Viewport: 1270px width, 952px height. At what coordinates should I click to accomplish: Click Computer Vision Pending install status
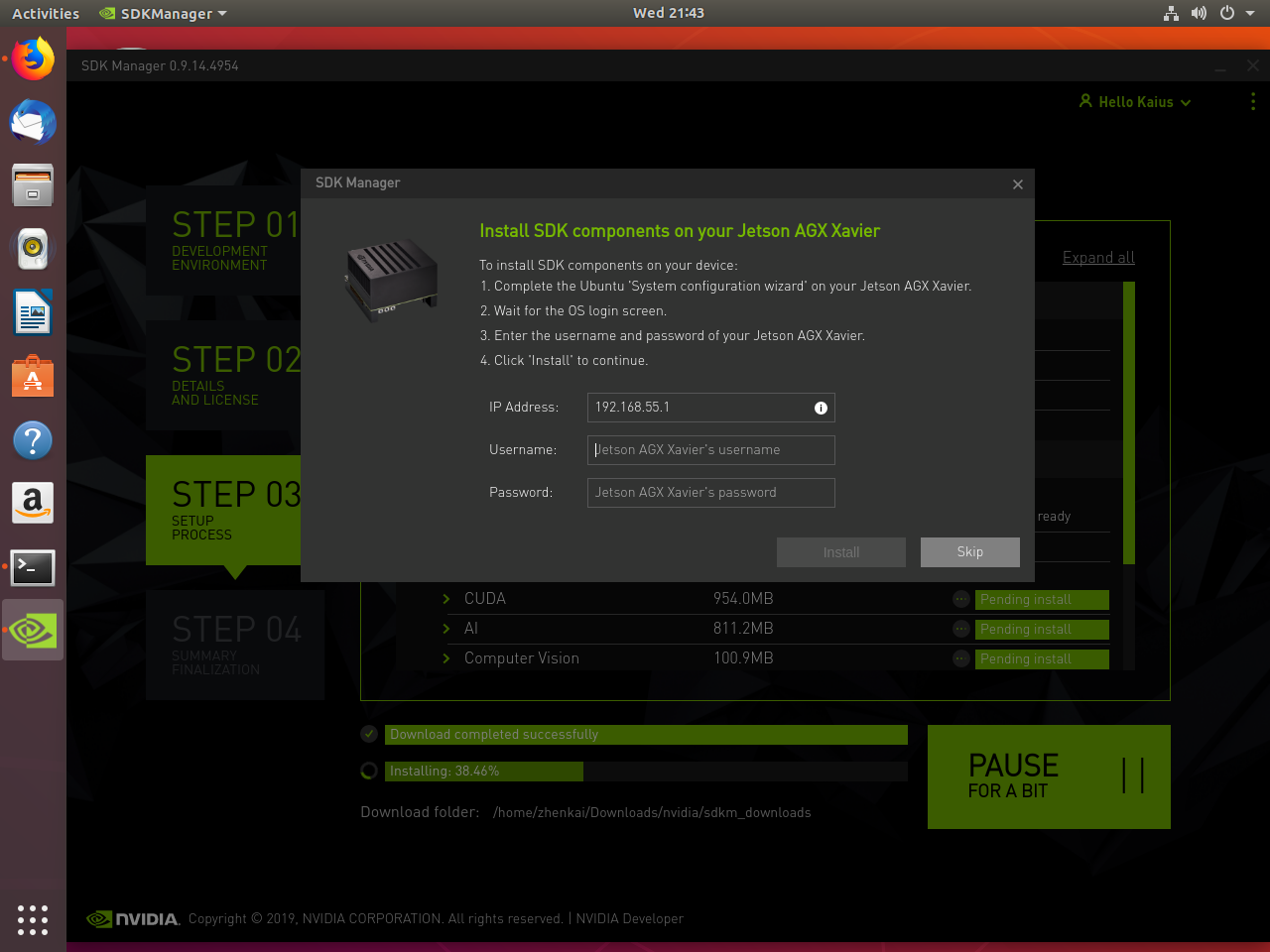[x=1042, y=659]
